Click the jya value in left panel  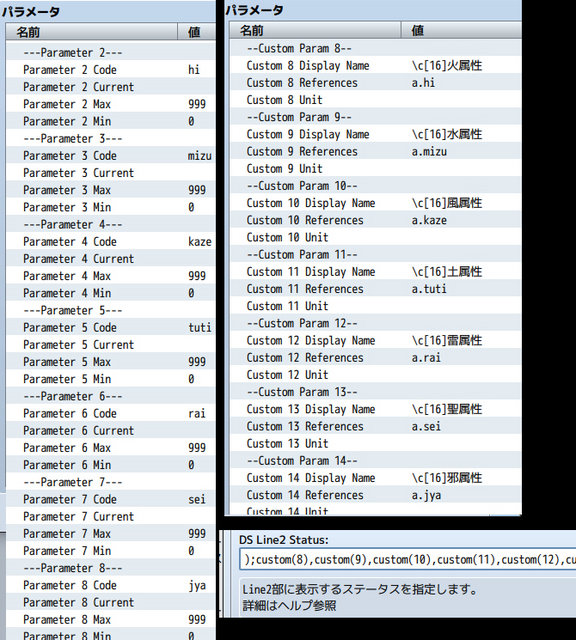tap(197, 586)
